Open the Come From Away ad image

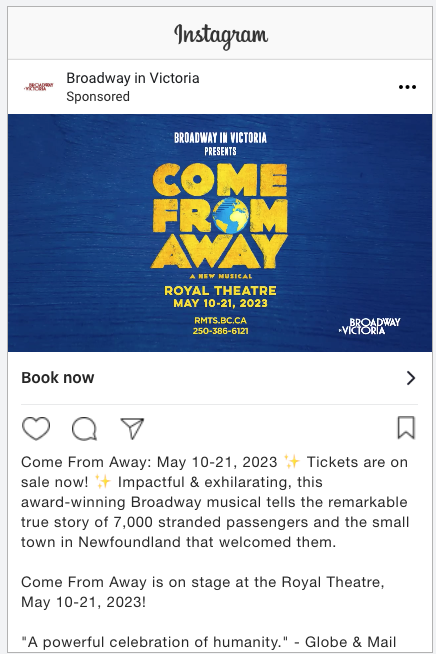pos(220,233)
